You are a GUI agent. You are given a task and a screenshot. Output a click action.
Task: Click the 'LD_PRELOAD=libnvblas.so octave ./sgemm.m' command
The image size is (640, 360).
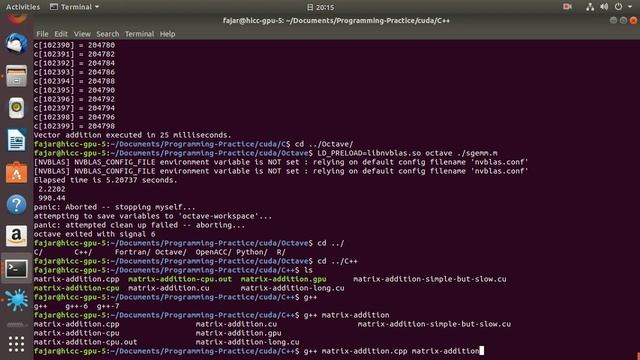407,153
